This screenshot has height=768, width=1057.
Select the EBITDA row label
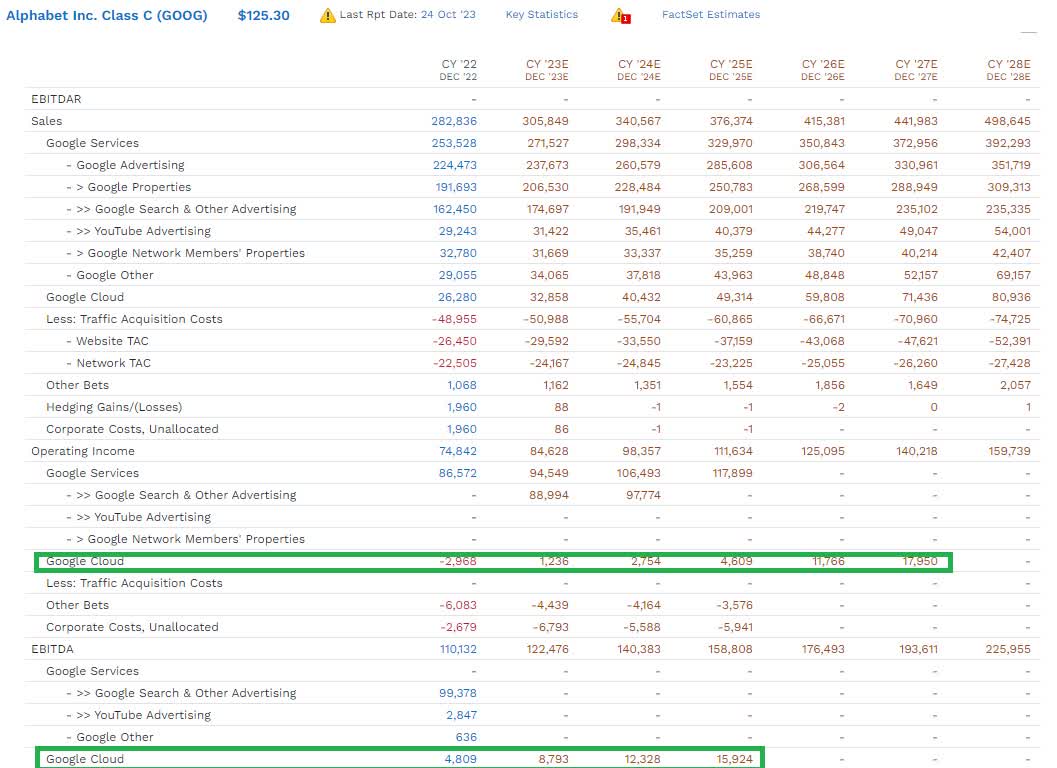(51, 649)
